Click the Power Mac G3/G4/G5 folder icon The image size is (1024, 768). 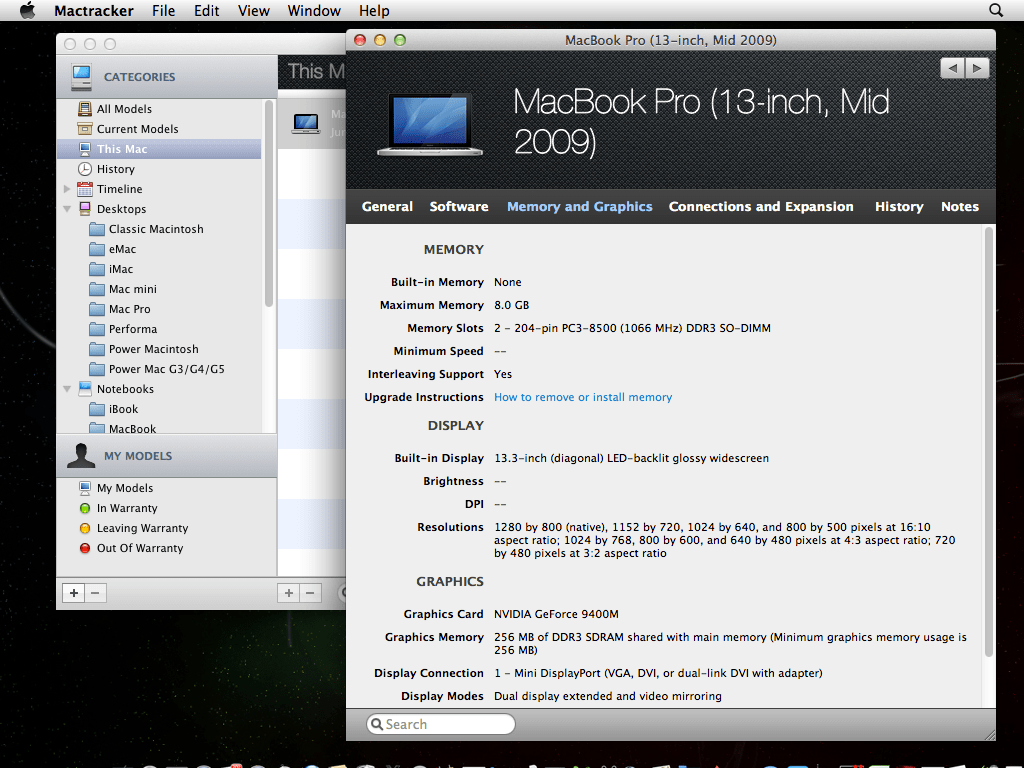tap(97, 369)
